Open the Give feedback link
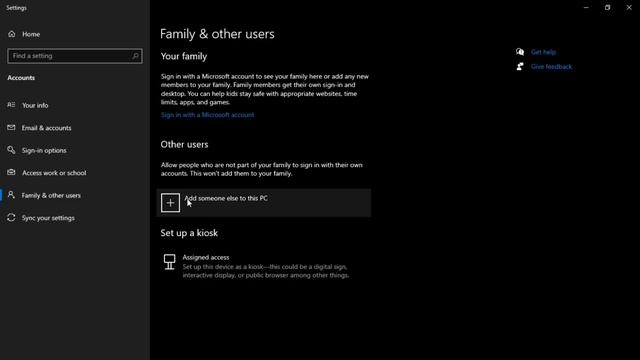Image resolution: width=640 pixels, height=360 pixels. pos(551,67)
